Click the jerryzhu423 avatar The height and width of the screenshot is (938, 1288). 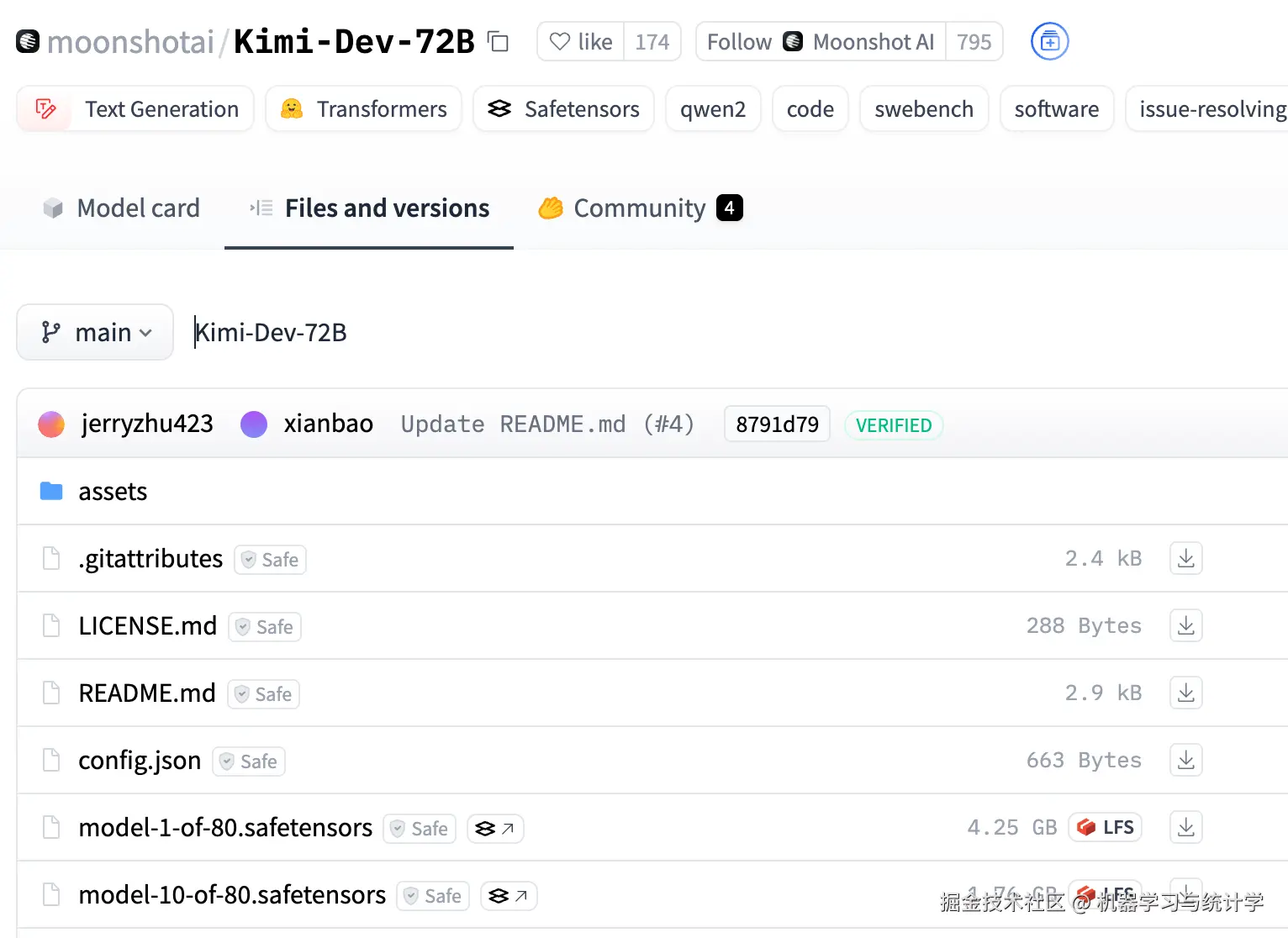pos(51,424)
